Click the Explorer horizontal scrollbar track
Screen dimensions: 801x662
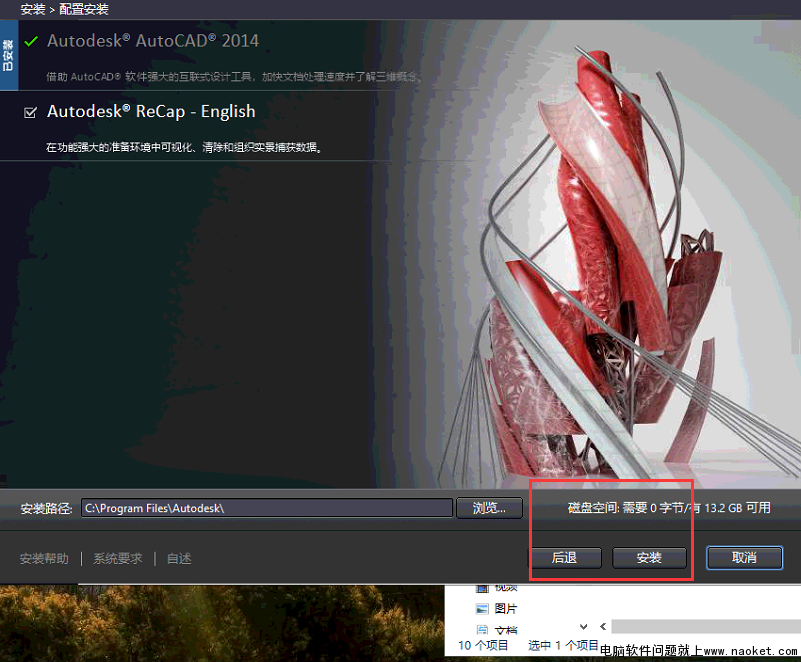click(x=706, y=626)
